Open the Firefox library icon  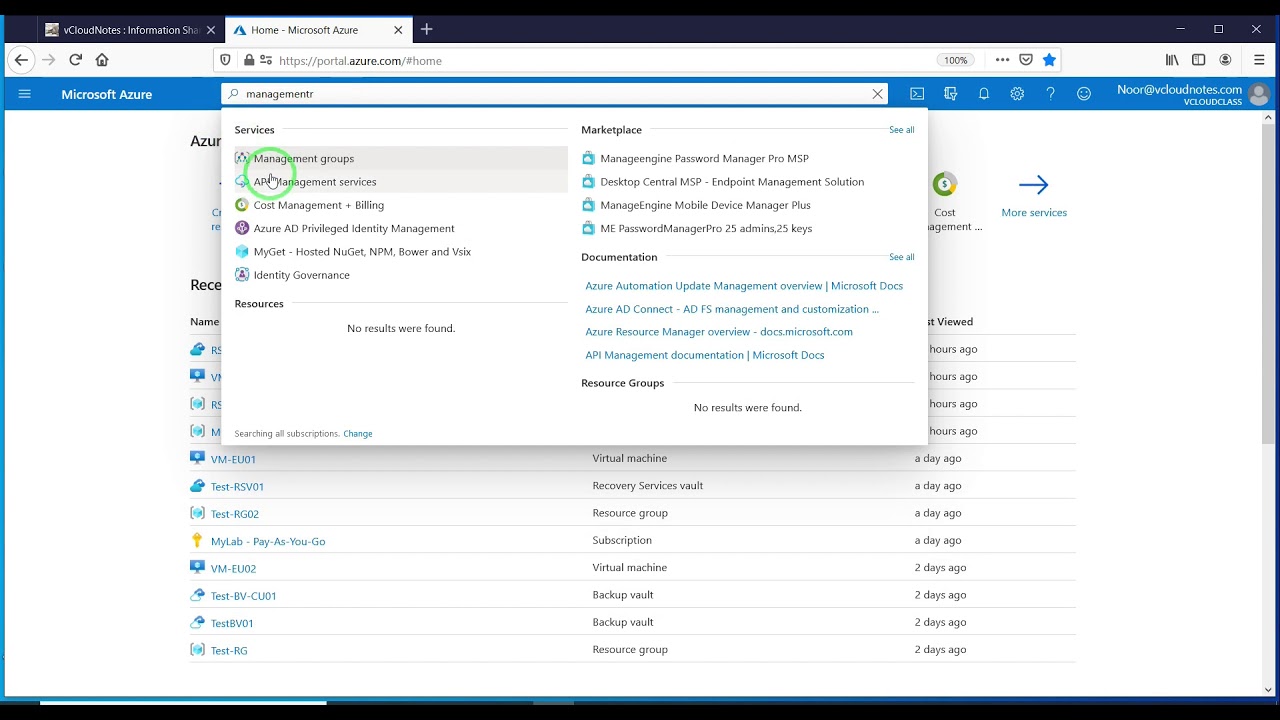pos(1172,60)
